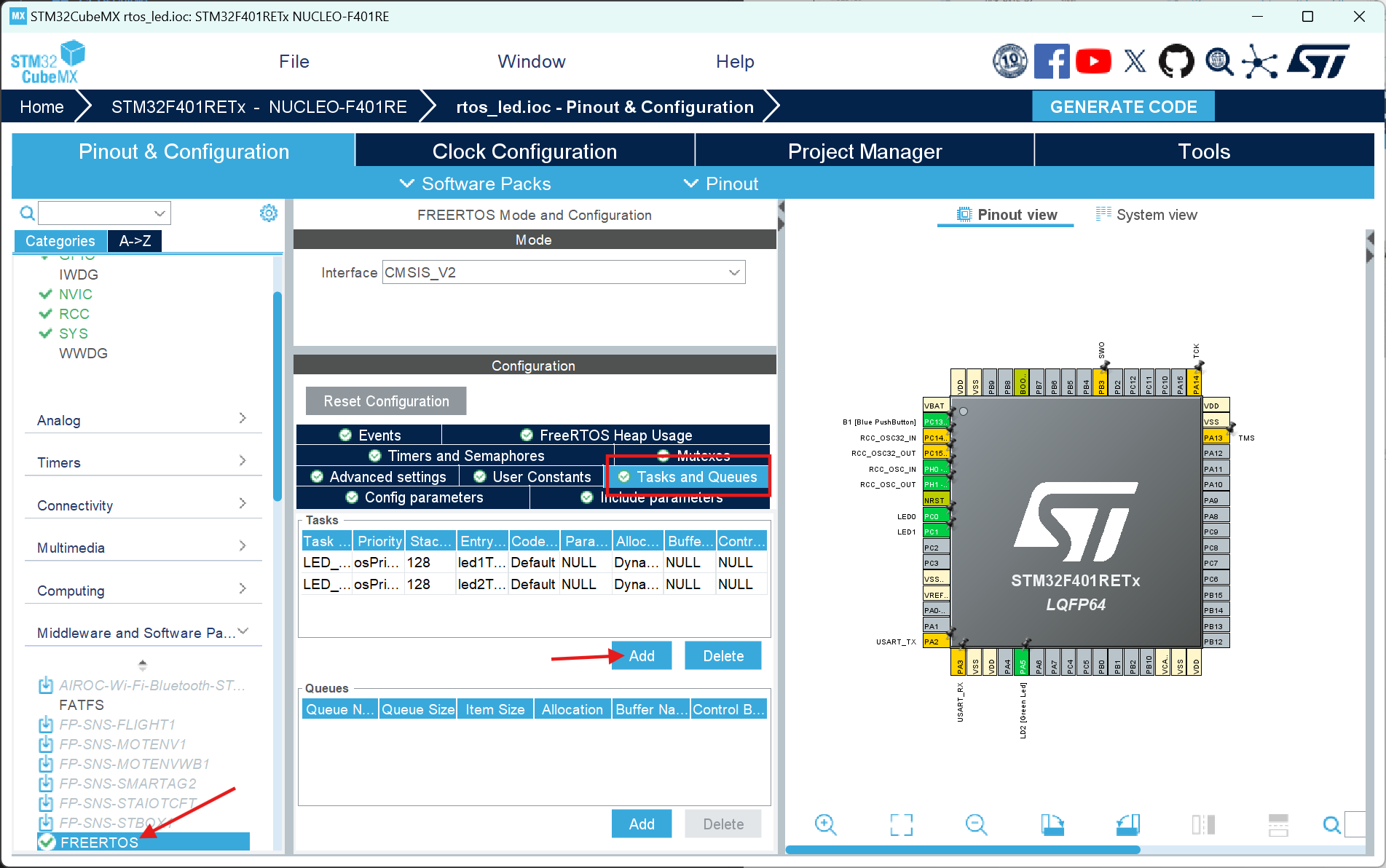Image resolution: width=1386 pixels, height=868 pixels.
Task: Flip the chip view horizontally
Action: coord(1203,825)
